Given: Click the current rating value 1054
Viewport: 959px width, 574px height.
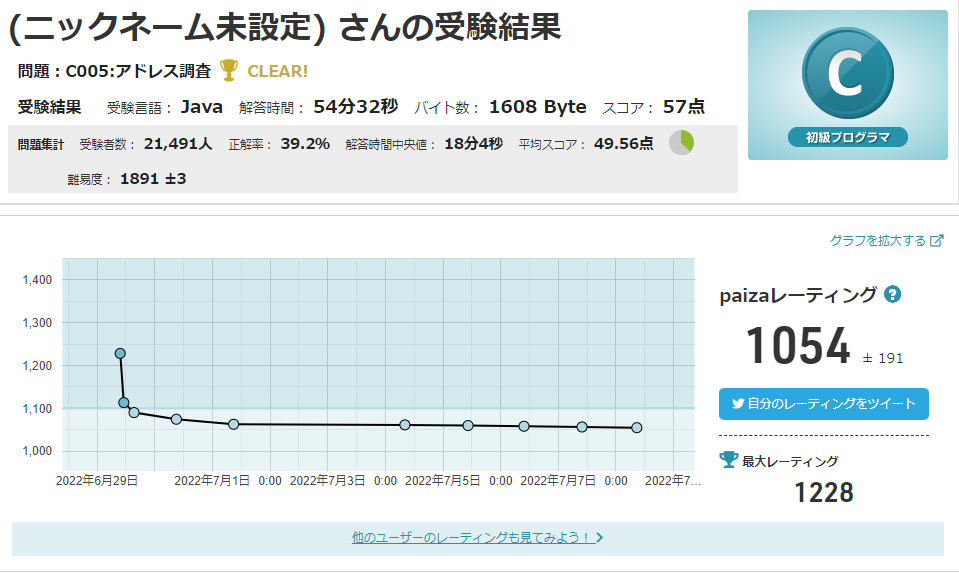Looking at the screenshot, I should [x=797, y=346].
